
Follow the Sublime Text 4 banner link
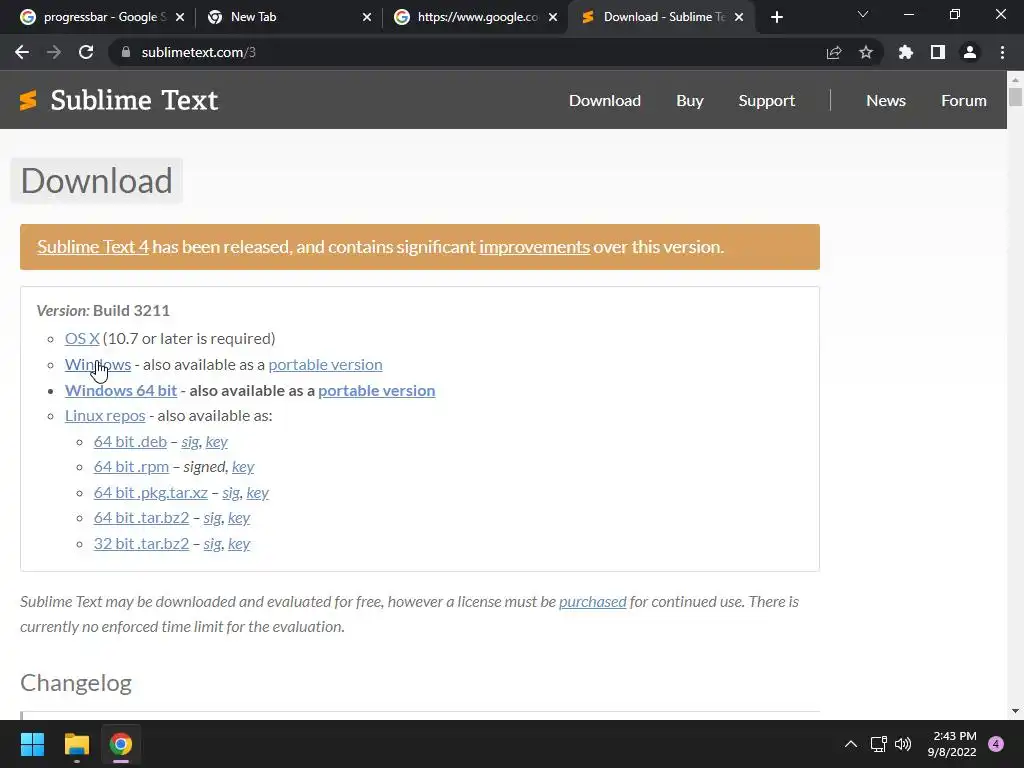93,247
